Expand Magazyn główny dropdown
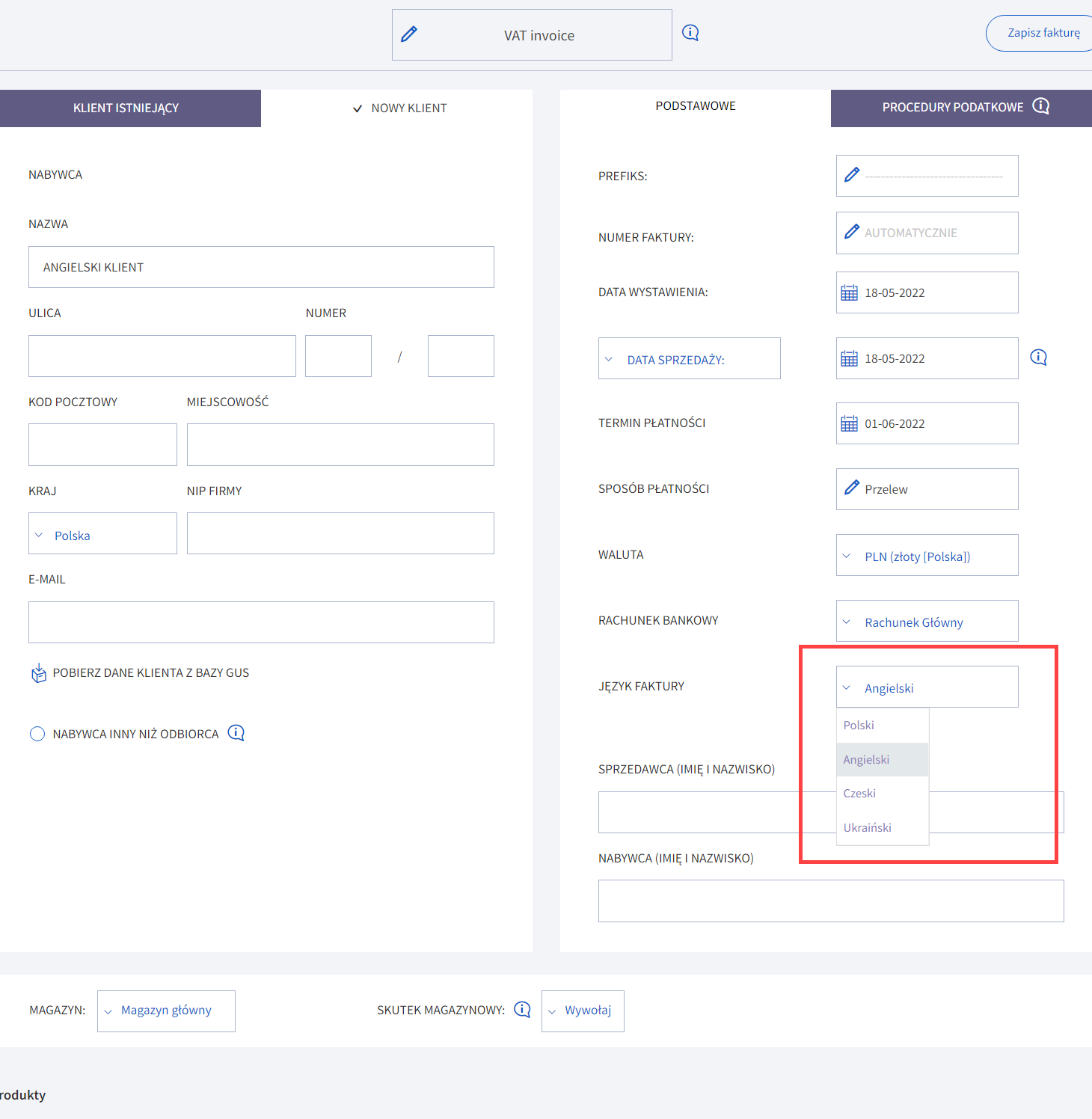Screen dimensions: 1092x1119 click(166, 1011)
